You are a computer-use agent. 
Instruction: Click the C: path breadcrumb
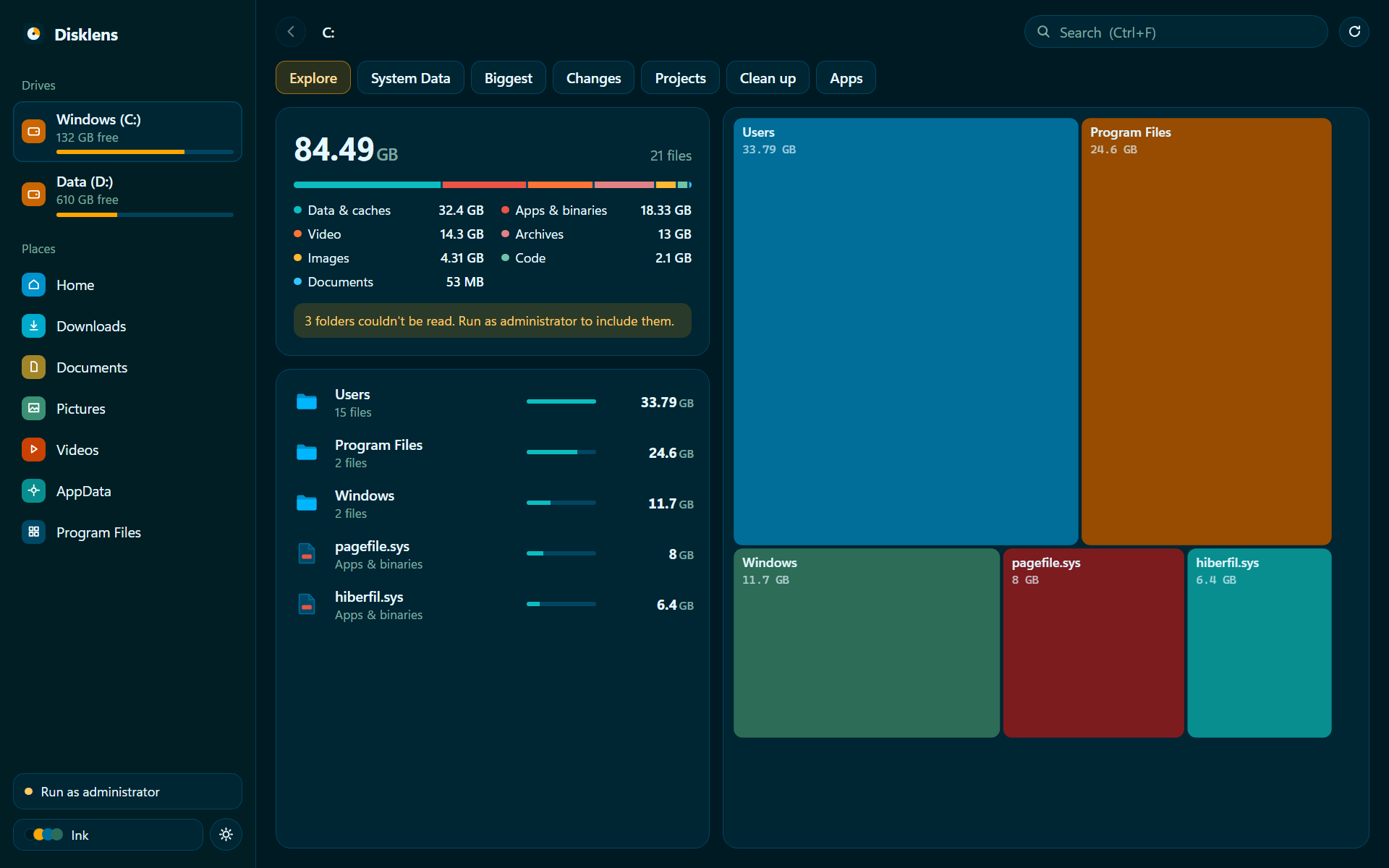point(328,33)
